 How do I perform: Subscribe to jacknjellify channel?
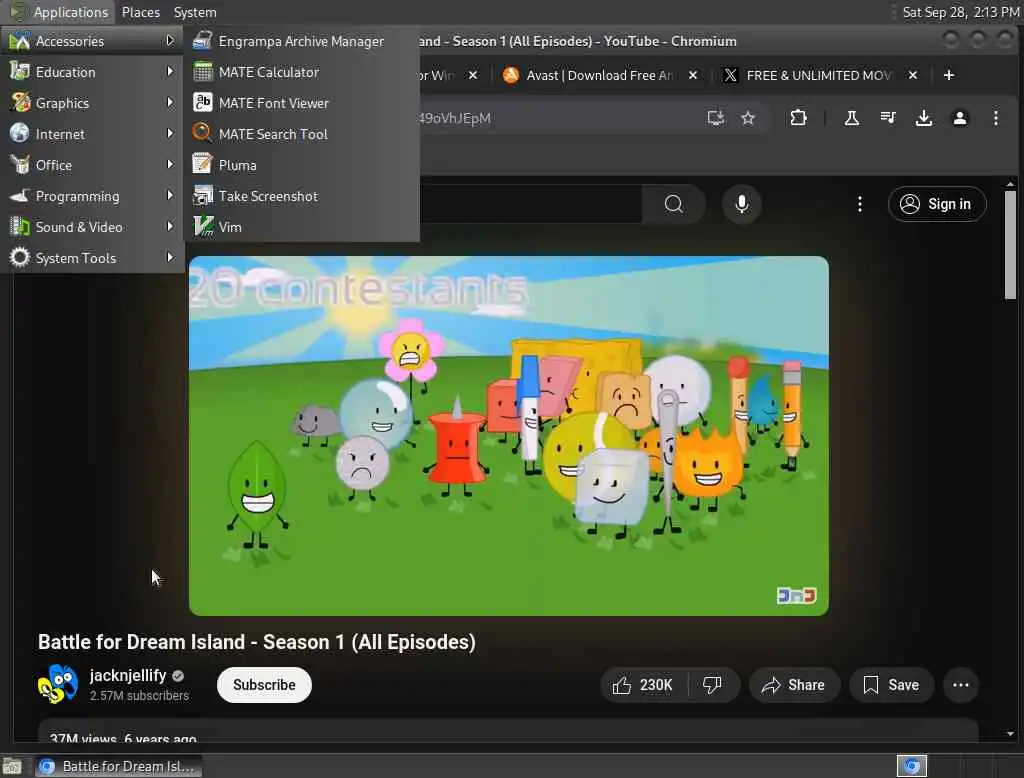pos(264,685)
